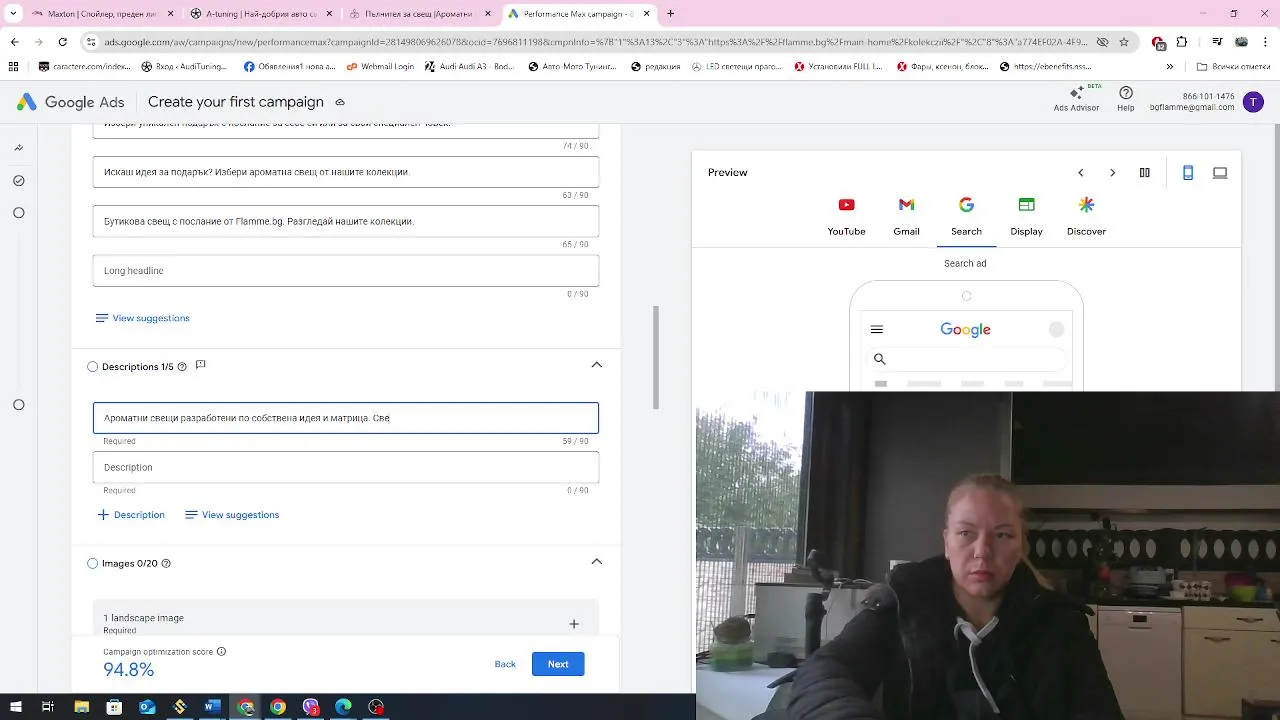Switch preview to mobile device view

click(1188, 173)
